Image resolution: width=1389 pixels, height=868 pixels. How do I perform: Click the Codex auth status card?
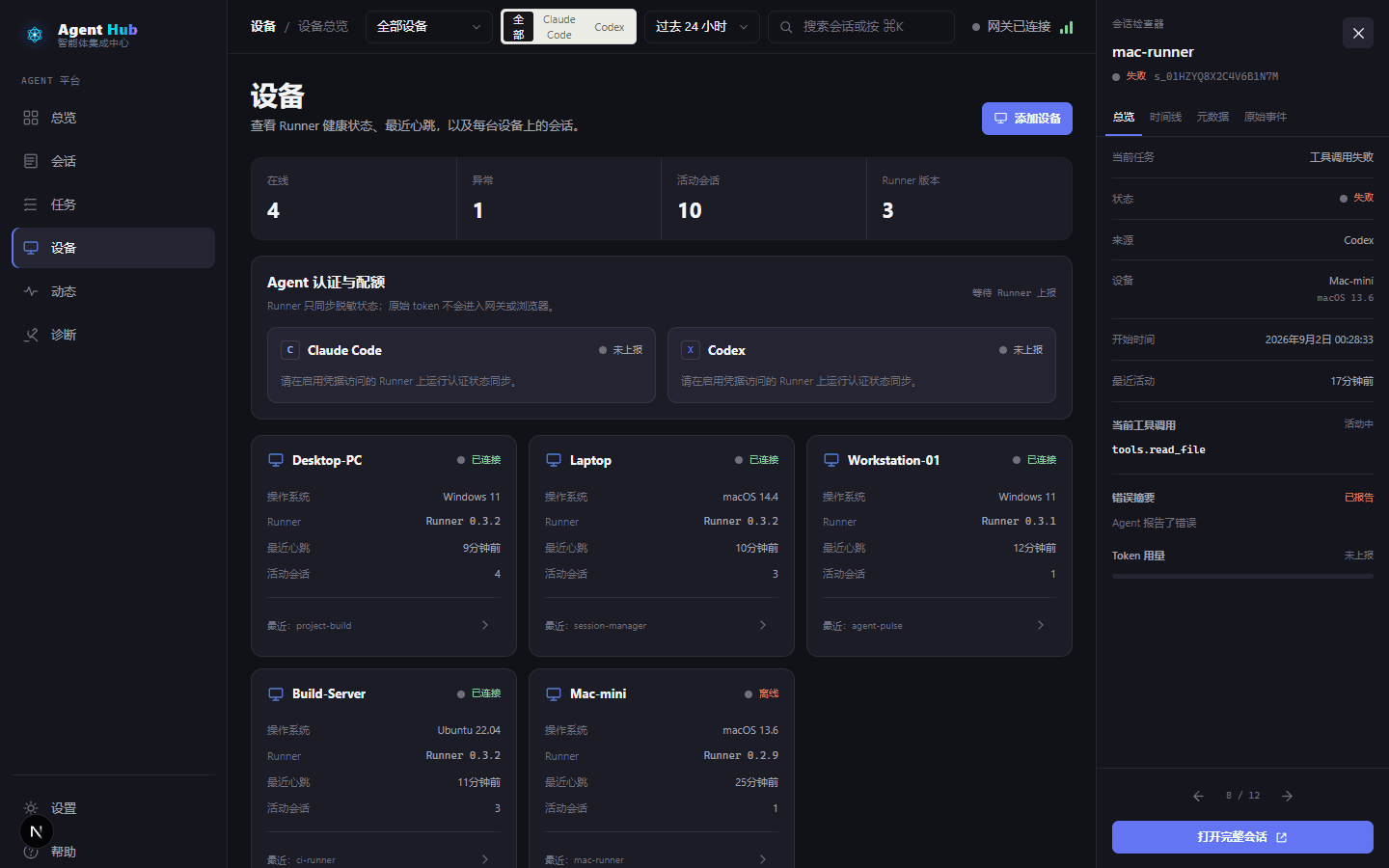[861, 365]
